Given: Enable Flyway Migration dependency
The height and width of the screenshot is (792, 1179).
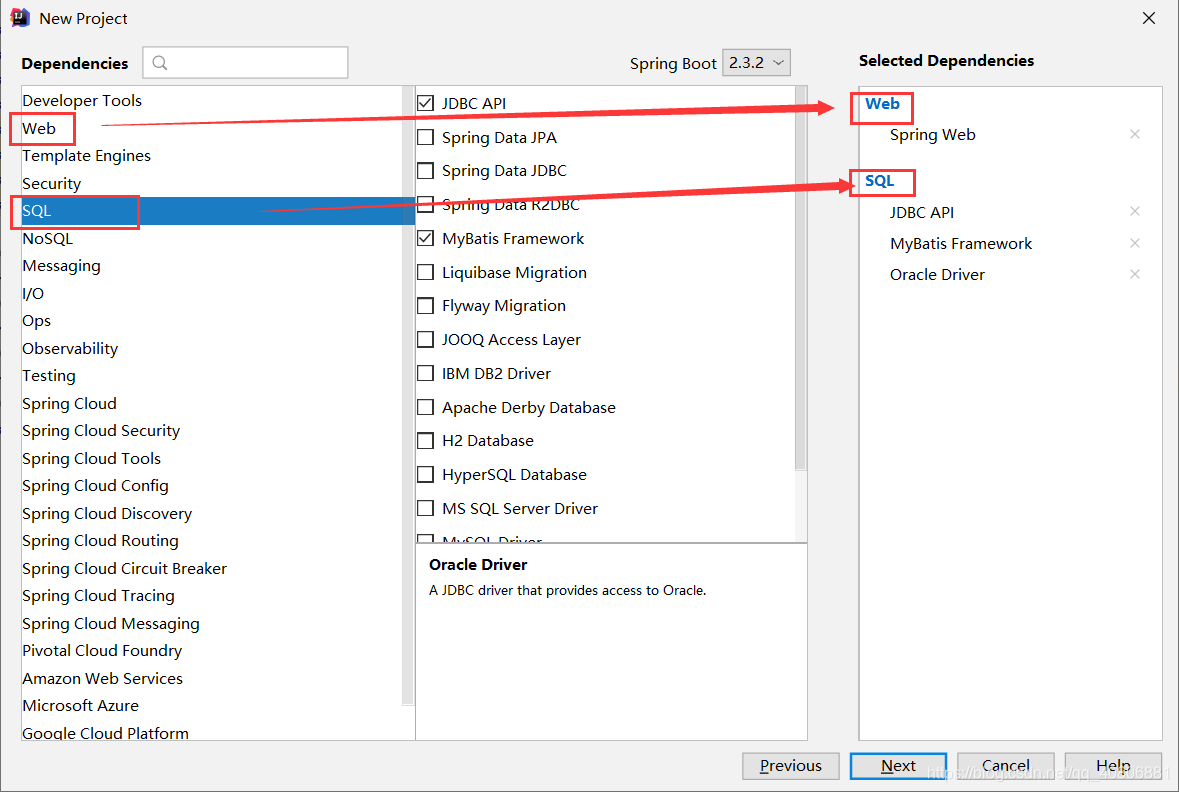Looking at the screenshot, I should pyautogui.click(x=426, y=306).
